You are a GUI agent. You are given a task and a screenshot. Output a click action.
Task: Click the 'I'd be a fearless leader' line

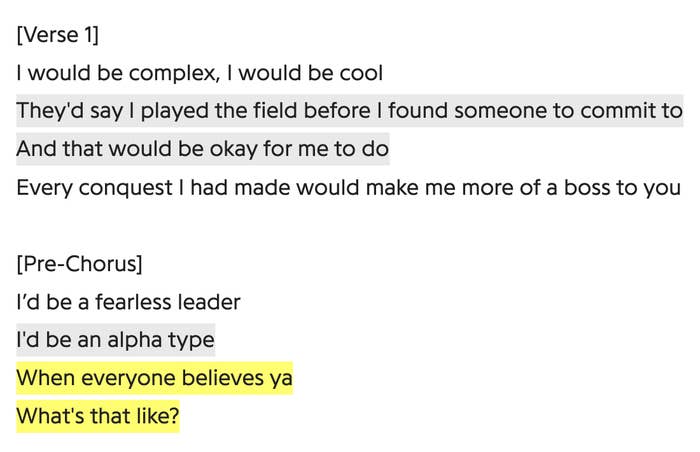(129, 302)
